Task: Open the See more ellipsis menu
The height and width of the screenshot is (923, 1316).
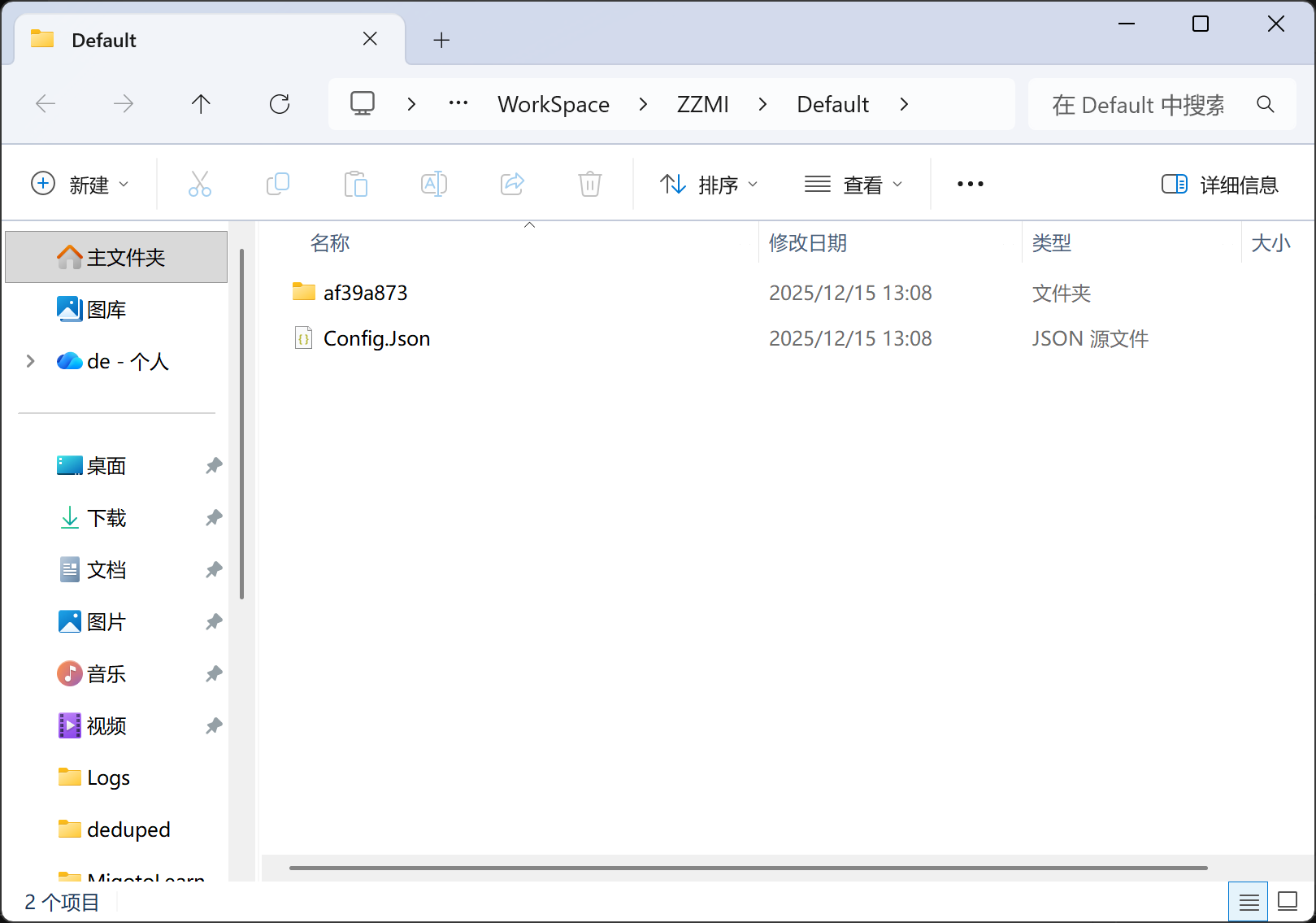Action: pos(970,185)
